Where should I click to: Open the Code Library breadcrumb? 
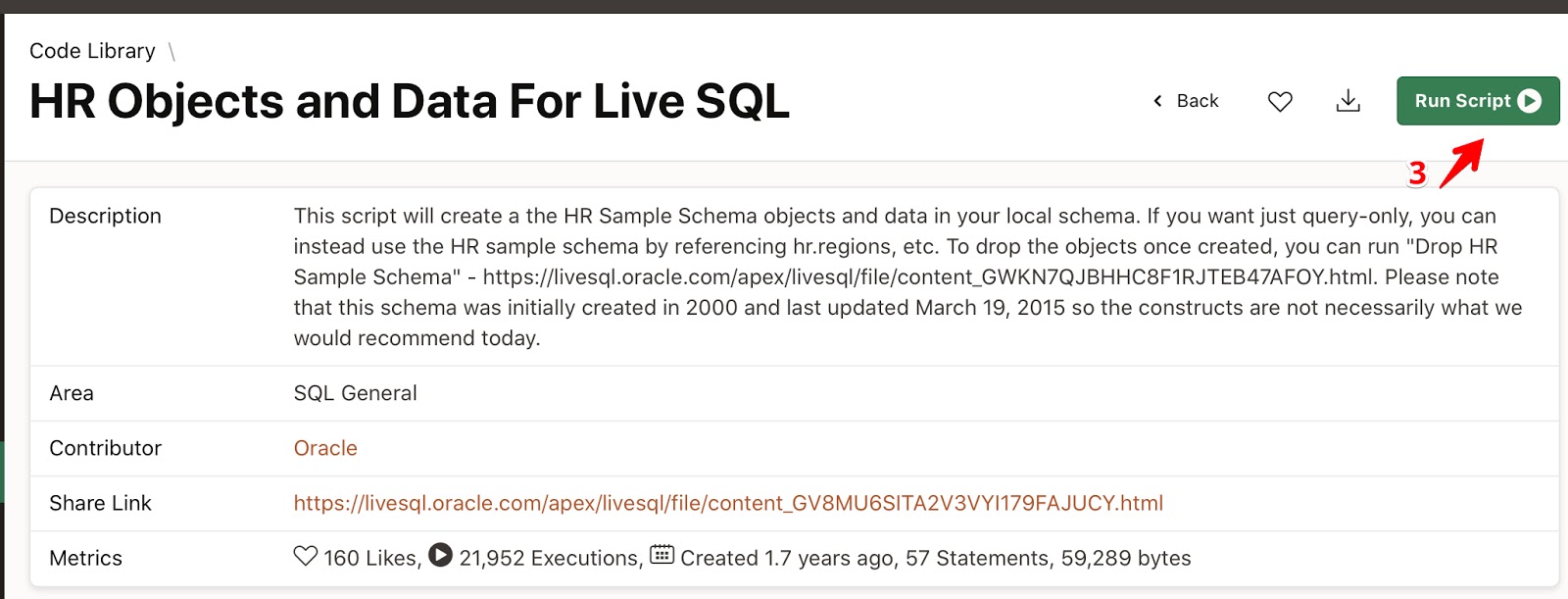[x=92, y=50]
